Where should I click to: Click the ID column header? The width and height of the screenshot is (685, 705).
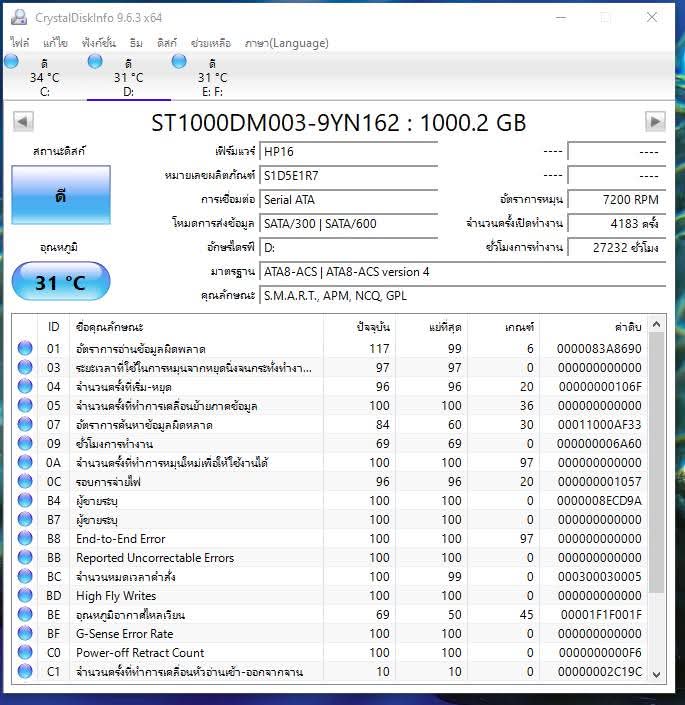[x=53, y=327]
